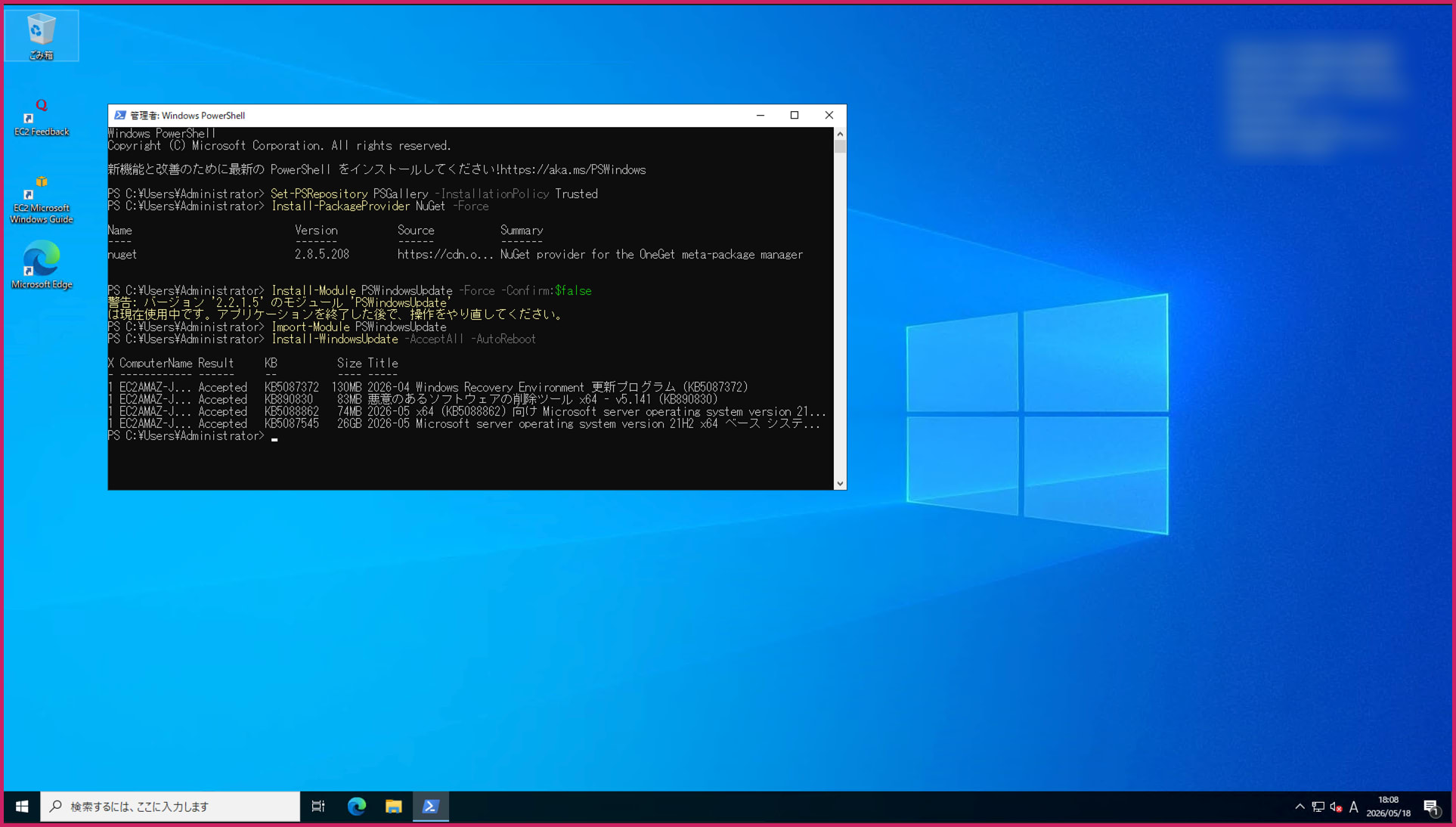
Task: Click the https://aka.ms/PSWindows URL text
Action: [573, 170]
